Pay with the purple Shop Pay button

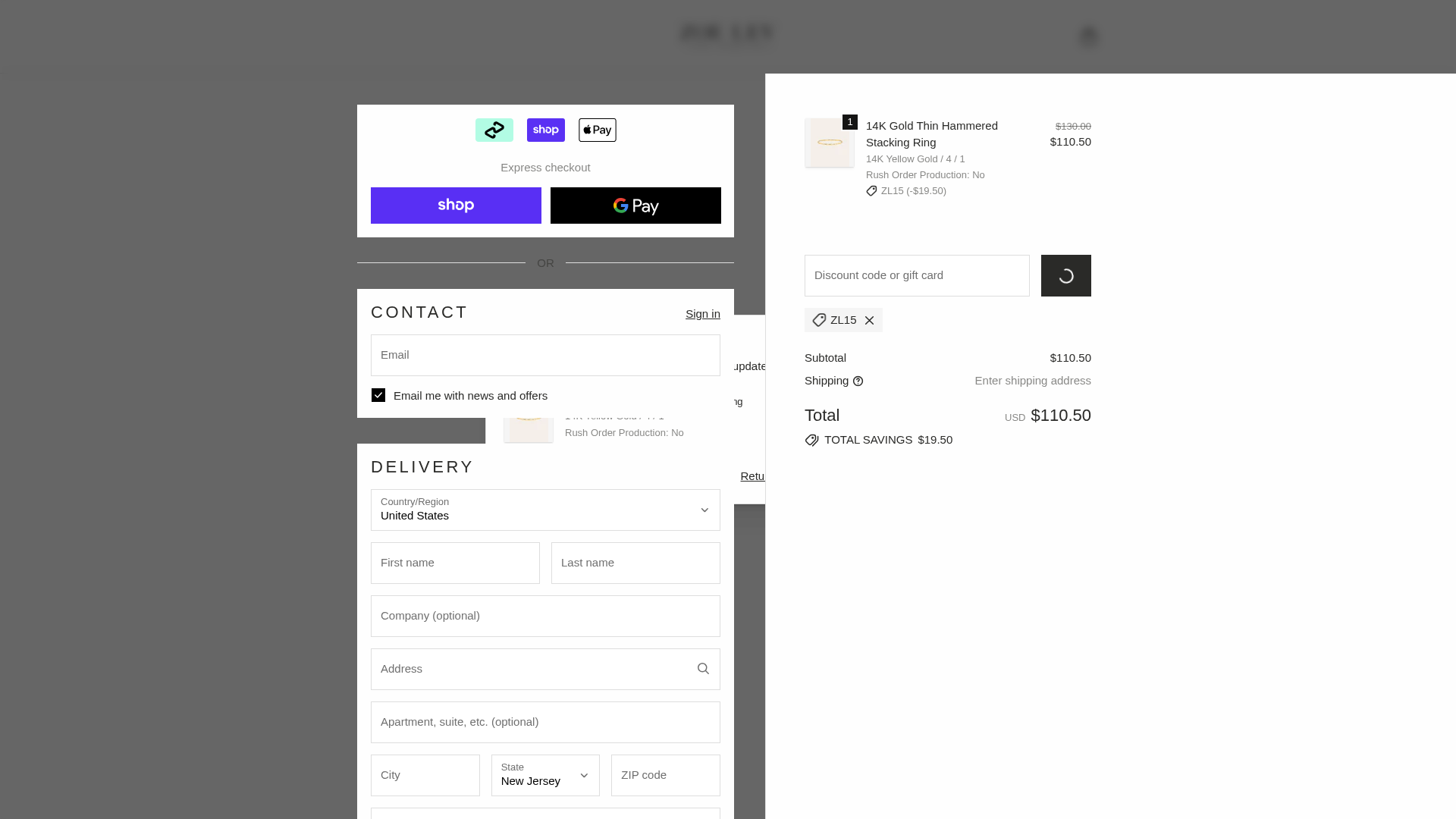[456, 206]
